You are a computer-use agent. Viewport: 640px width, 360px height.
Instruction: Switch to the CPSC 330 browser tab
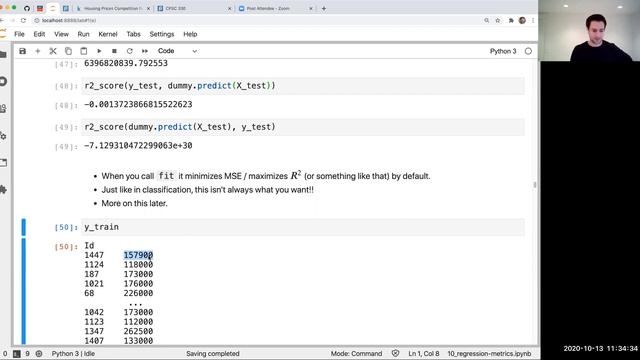(194, 8)
